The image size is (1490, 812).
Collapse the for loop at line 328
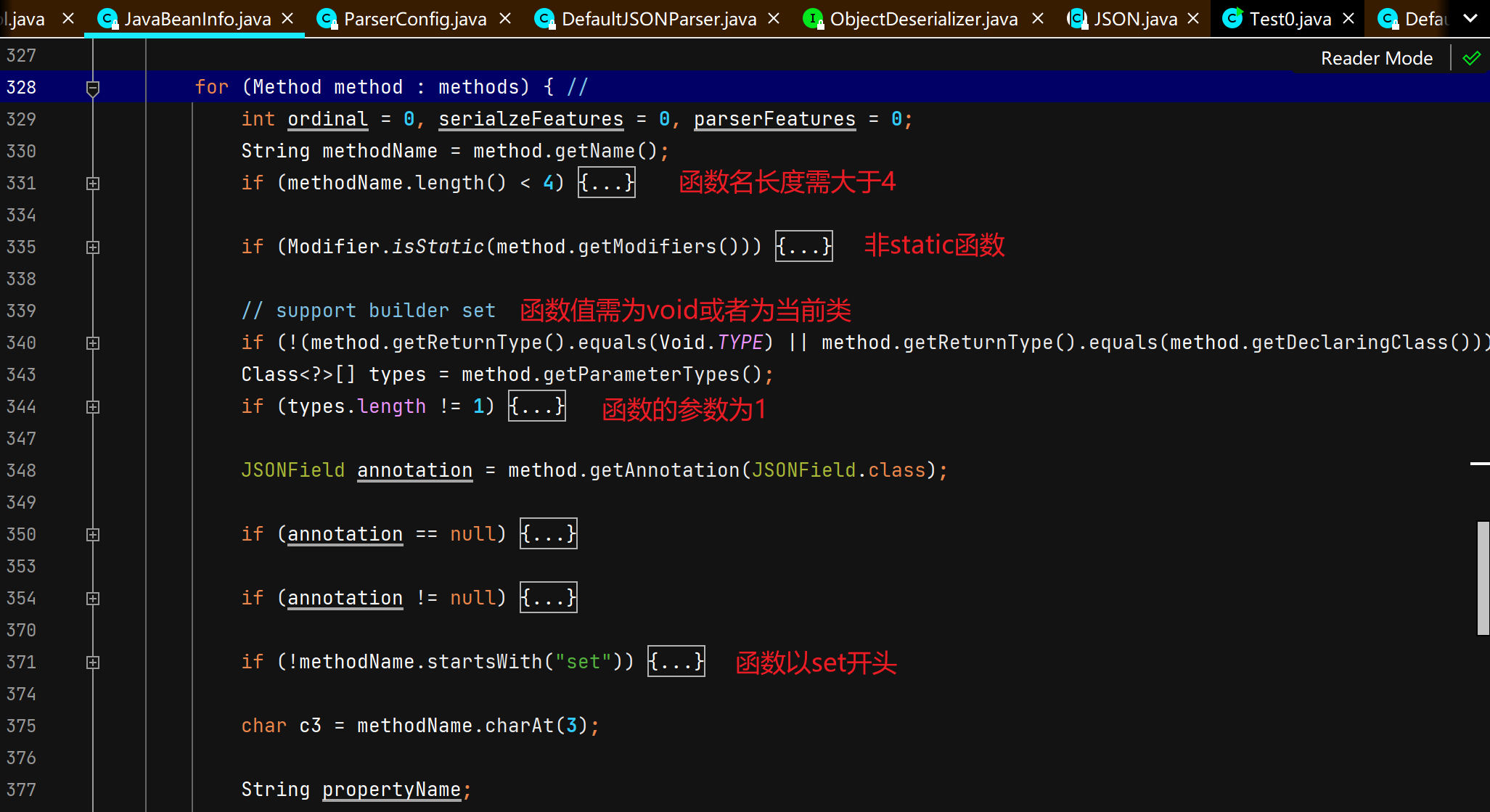(x=93, y=88)
